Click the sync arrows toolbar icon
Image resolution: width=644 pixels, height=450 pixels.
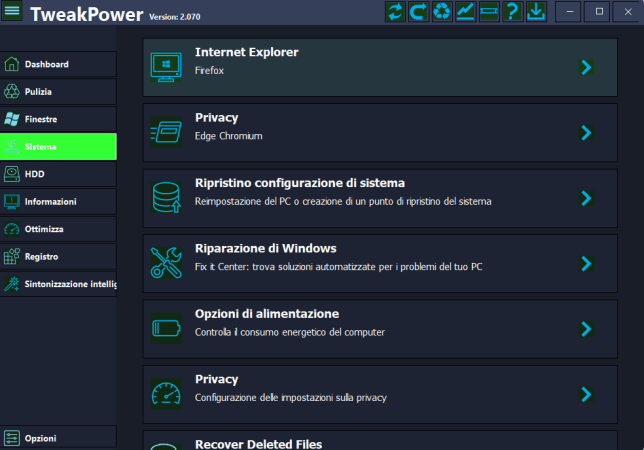pos(395,12)
